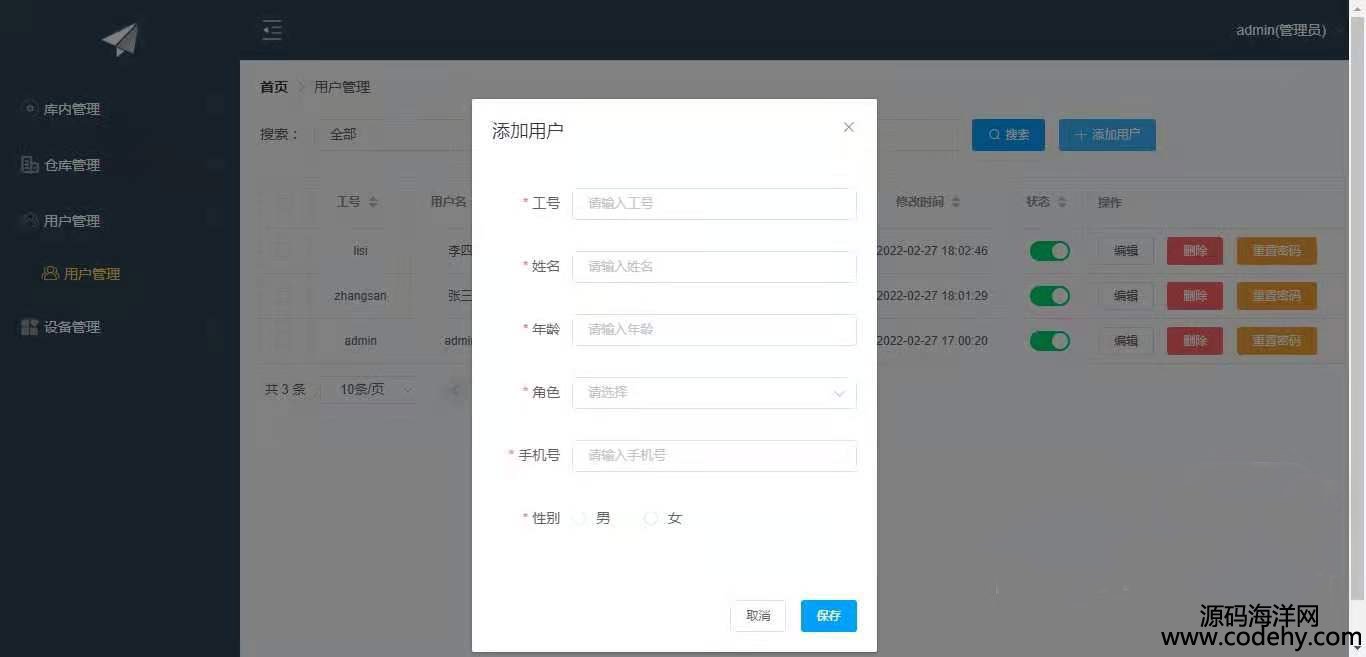The height and width of the screenshot is (657, 1366).
Task: Click the paper plane logo icon
Action: [x=120, y=39]
